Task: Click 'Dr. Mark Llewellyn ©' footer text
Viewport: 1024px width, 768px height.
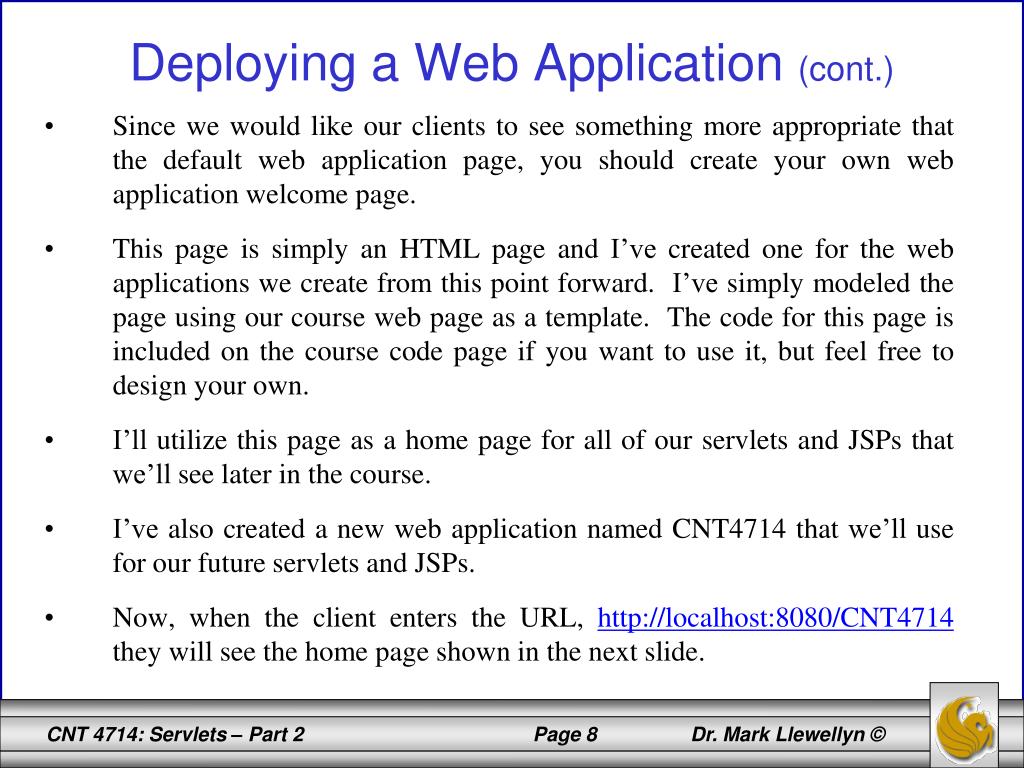Action: (789, 734)
